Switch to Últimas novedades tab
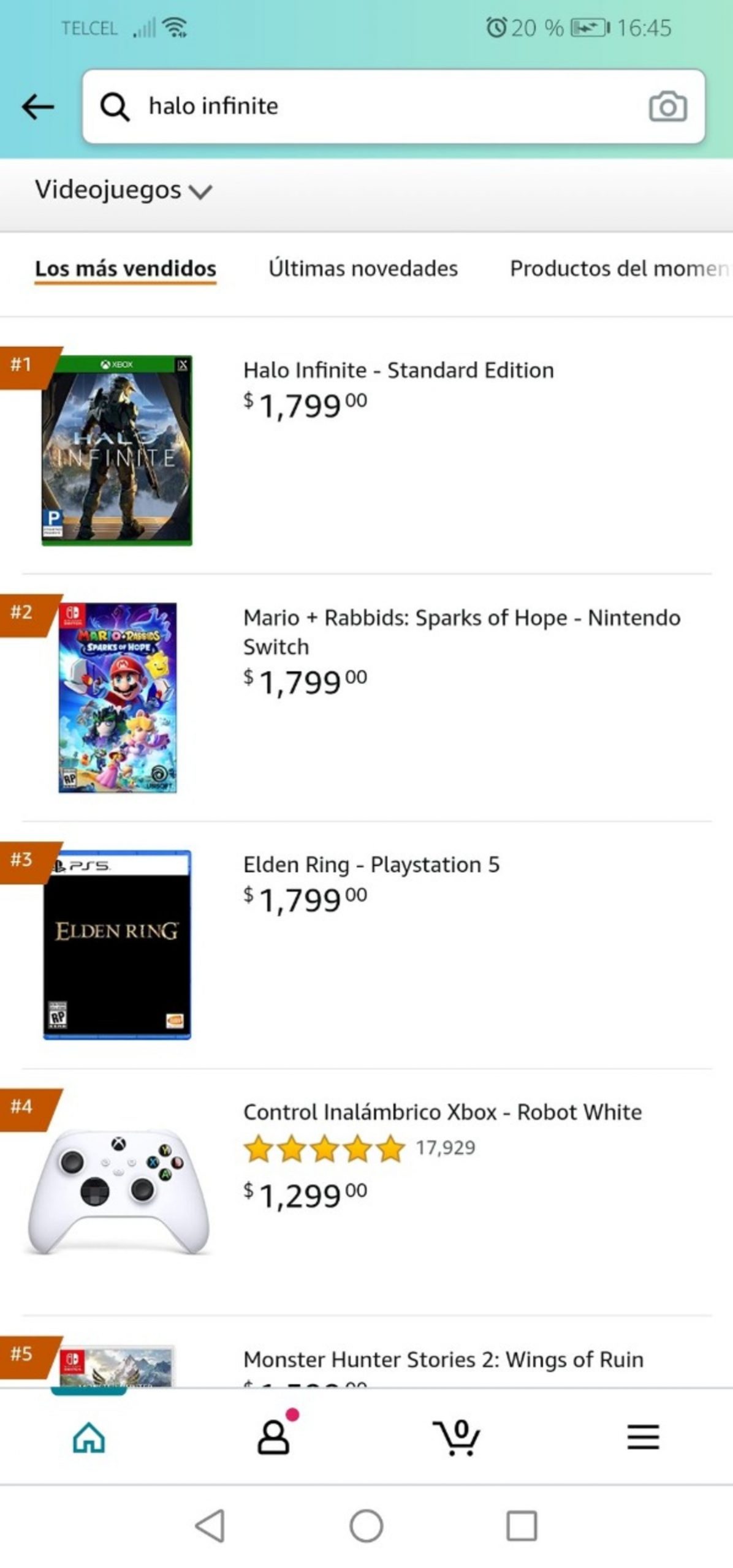 pyautogui.click(x=363, y=268)
